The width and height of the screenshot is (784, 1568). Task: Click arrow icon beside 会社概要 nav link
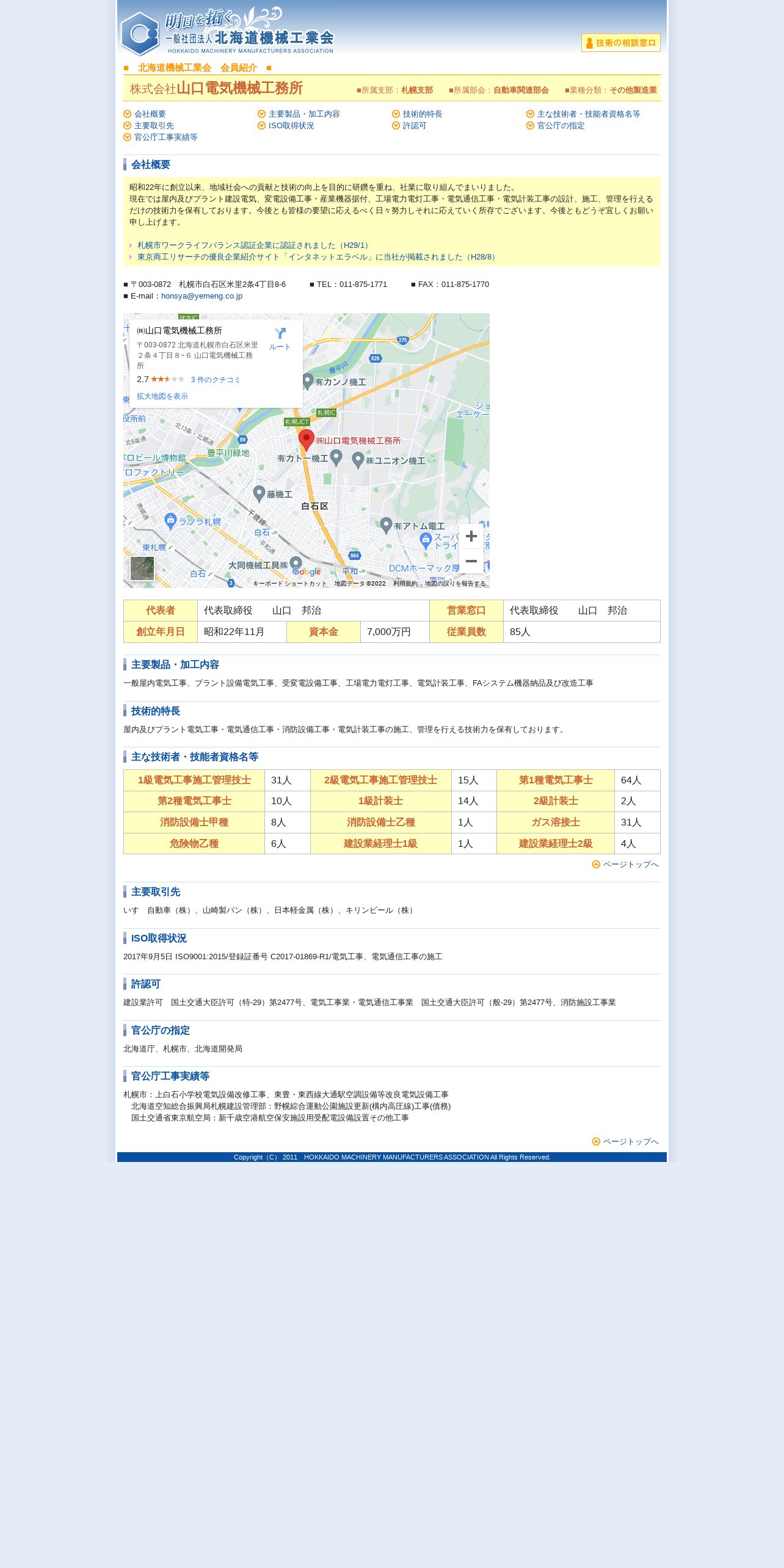[128, 114]
